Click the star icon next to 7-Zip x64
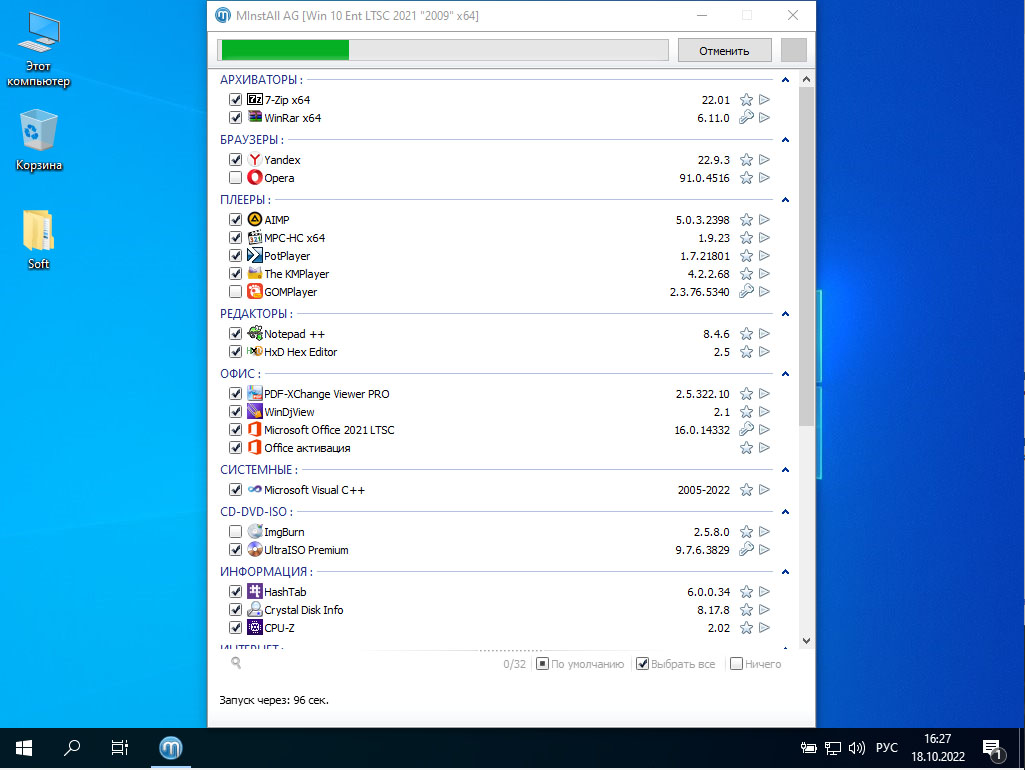The height and width of the screenshot is (770, 1025). click(746, 100)
